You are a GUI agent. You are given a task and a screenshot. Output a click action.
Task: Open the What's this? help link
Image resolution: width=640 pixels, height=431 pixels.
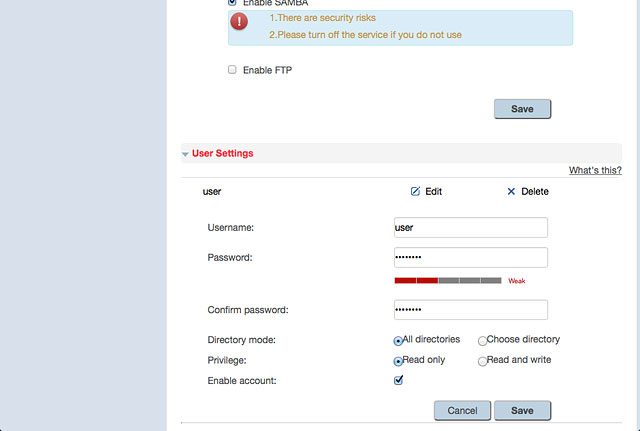pos(595,170)
